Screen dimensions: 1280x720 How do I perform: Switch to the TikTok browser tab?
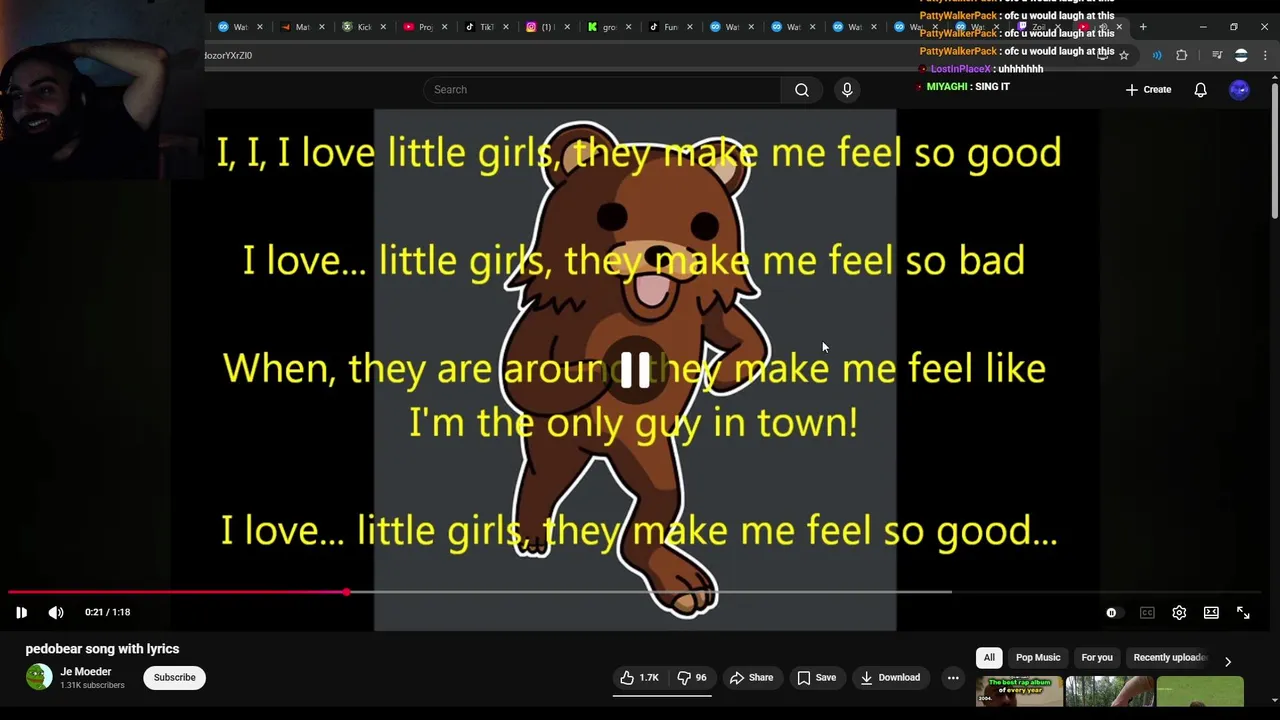point(480,27)
